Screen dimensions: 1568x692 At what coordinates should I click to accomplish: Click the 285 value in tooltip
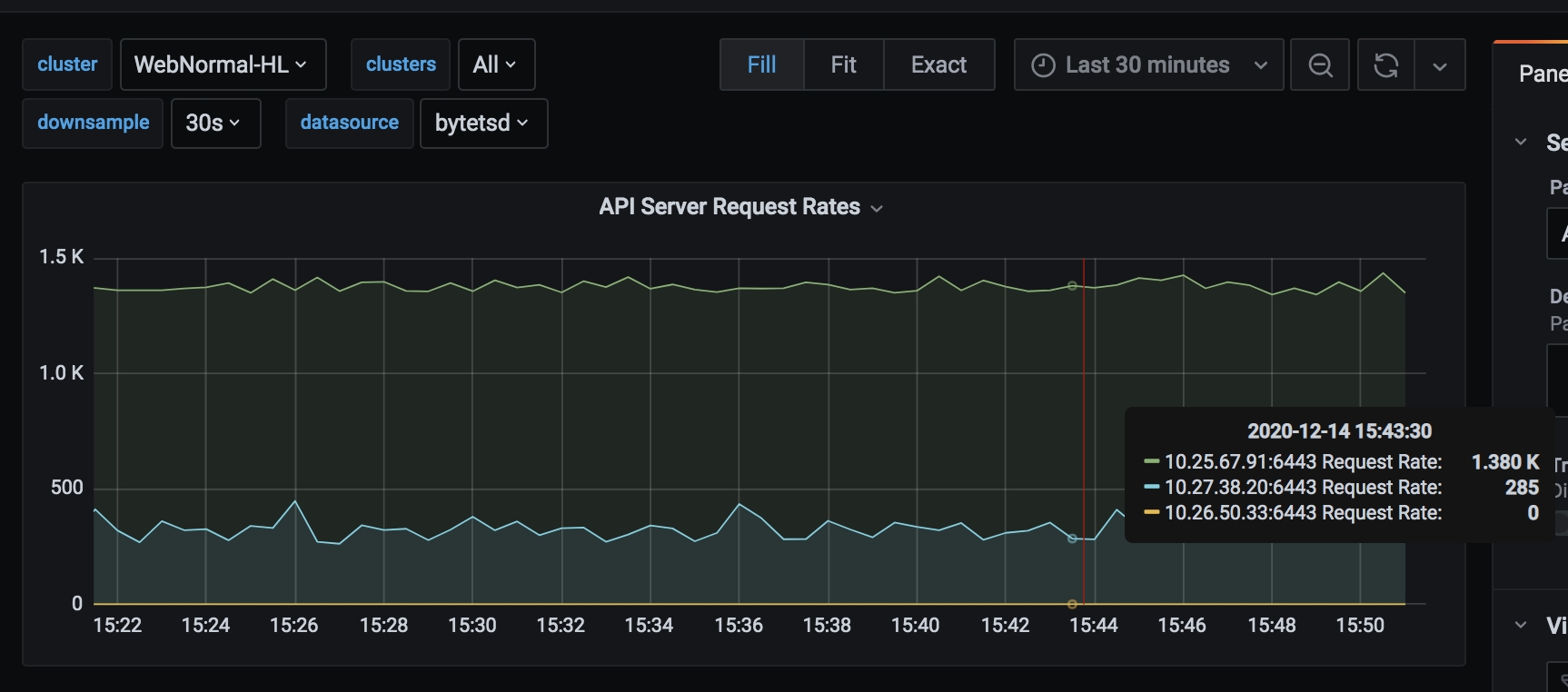(1522, 488)
